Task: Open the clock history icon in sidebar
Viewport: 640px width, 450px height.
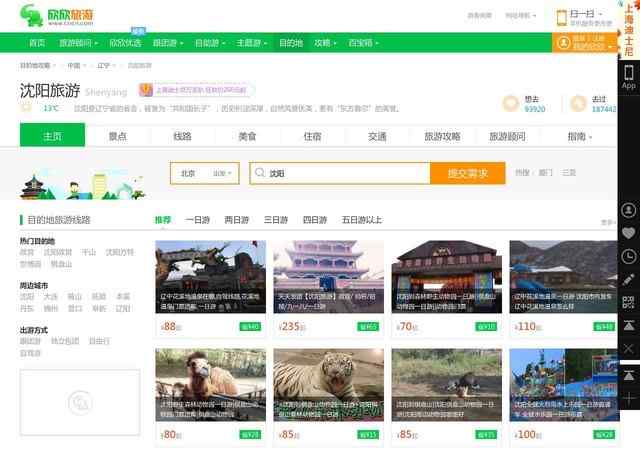Action: (629, 256)
